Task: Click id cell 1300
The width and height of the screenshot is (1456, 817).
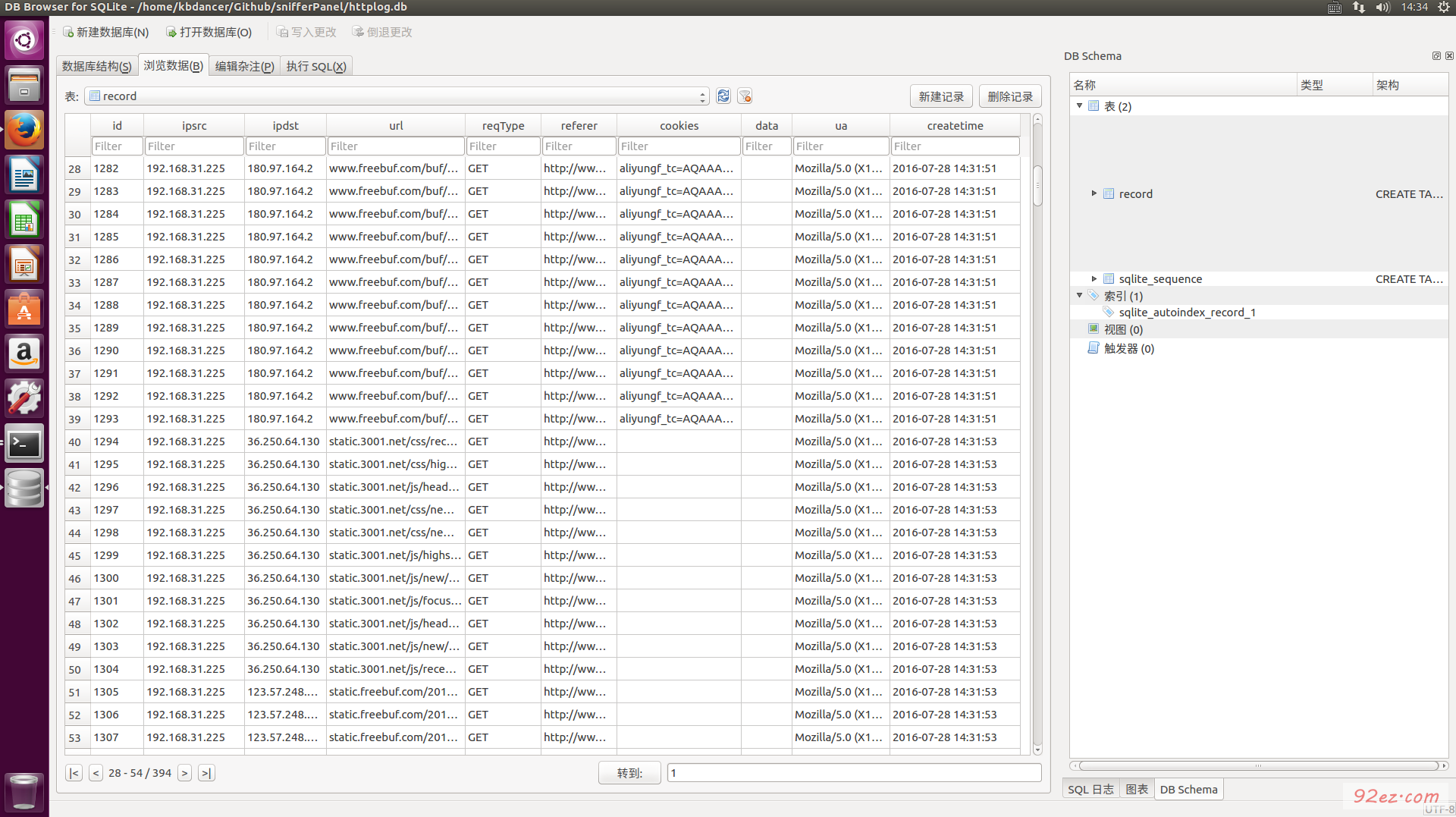Action: (x=117, y=578)
